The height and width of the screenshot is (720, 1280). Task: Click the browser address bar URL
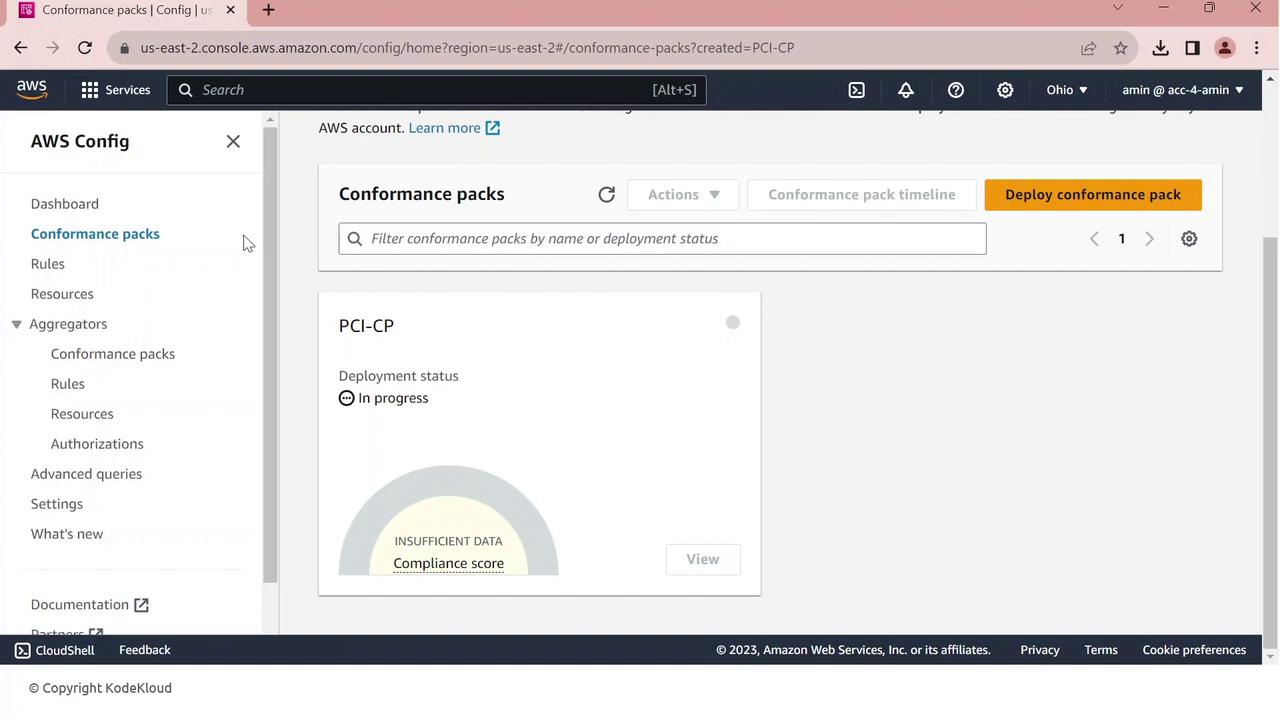click(x=468, y=48)
